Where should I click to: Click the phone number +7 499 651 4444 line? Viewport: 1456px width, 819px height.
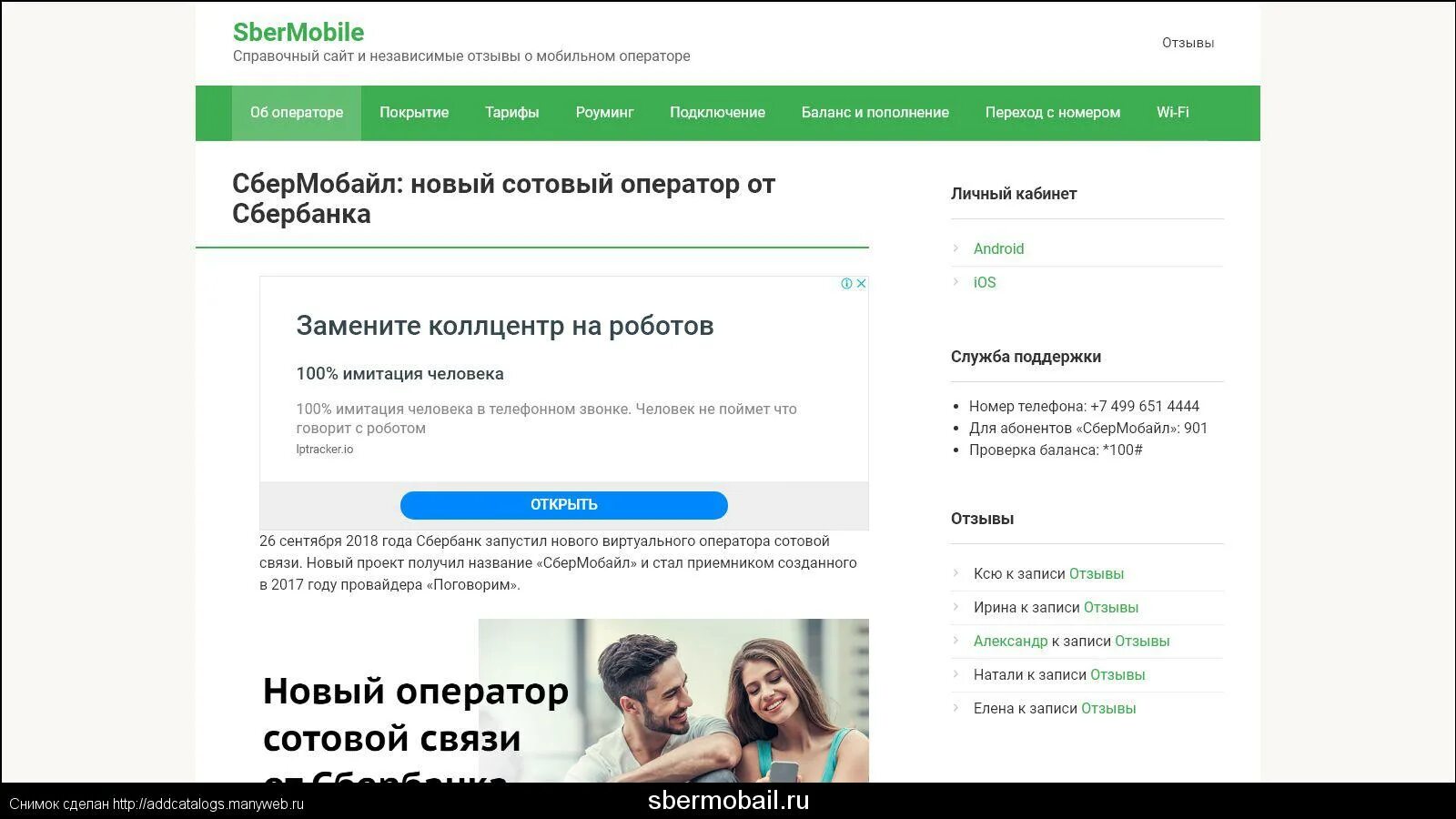click(x=1084, y=407)
